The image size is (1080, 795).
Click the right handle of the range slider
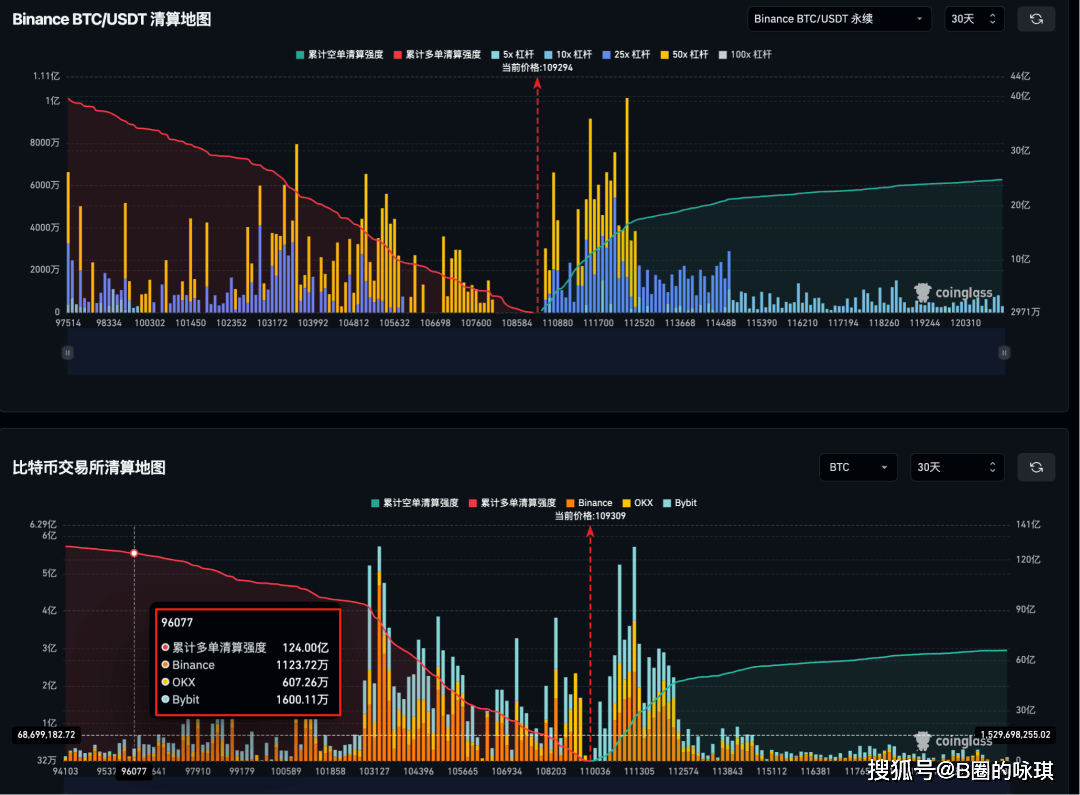pyautogui.click(x=1004, y=352)
